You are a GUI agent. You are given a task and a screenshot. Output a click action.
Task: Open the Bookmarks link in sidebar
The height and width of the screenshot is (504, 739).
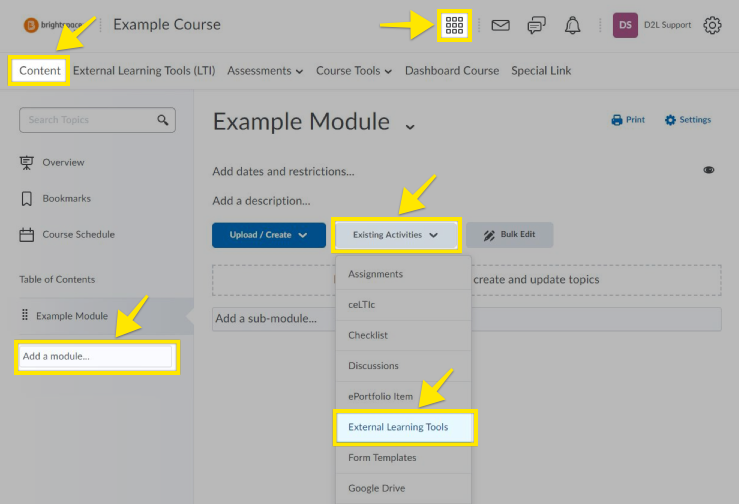point(66,198)
